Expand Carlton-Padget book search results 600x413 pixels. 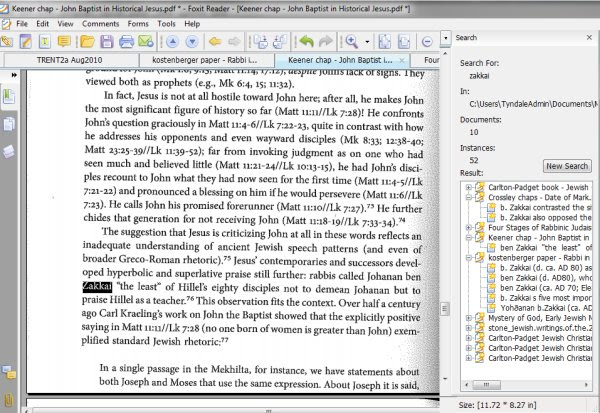point(469,187)
